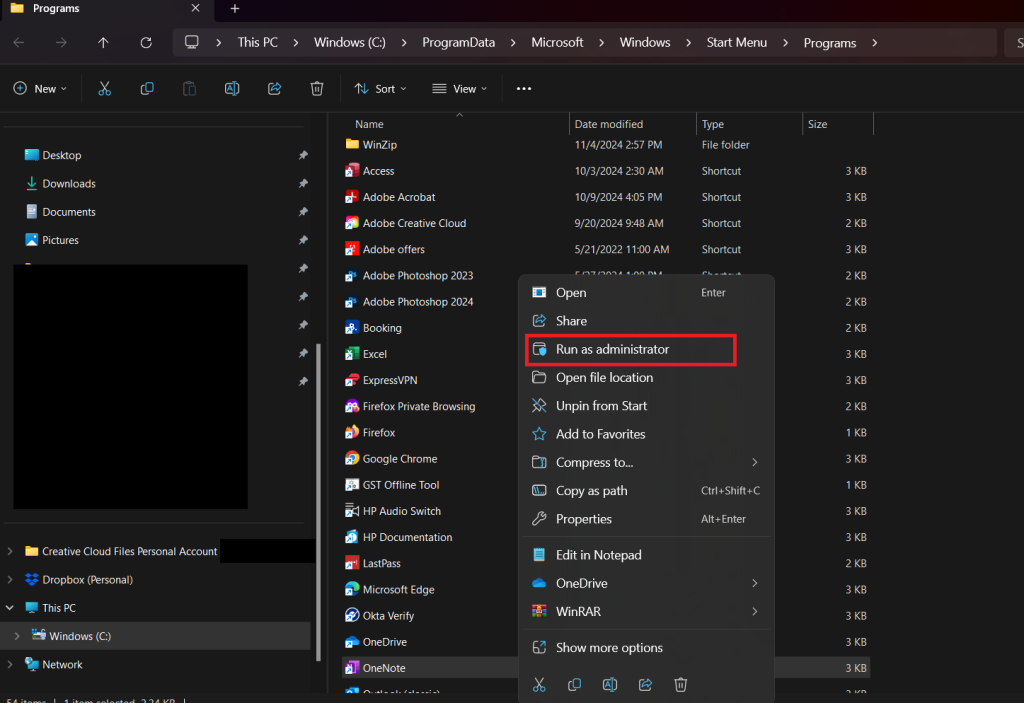Copy OneNote using the toolbar copy icon

(x=147, y=88)
